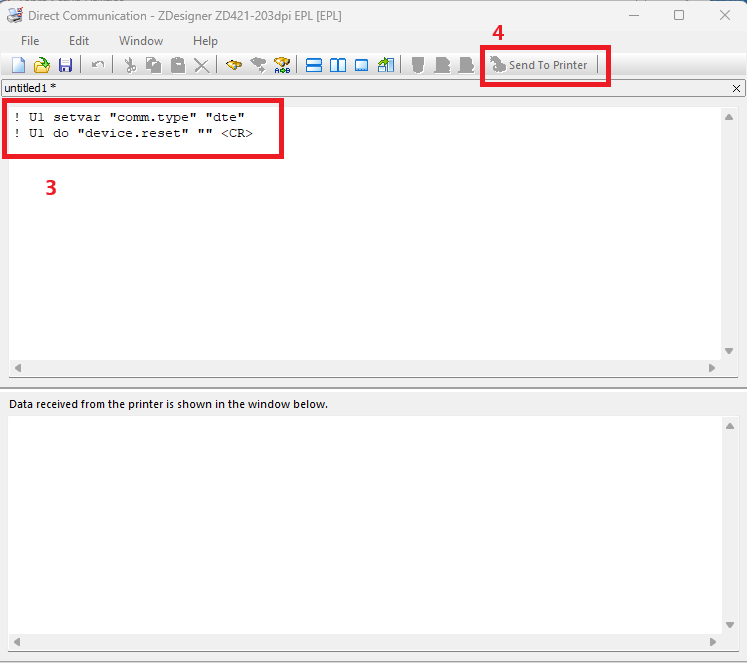The image size is (747, 663).
Task: Cut selected text with the scissors icon
Action: pos(129,65)
